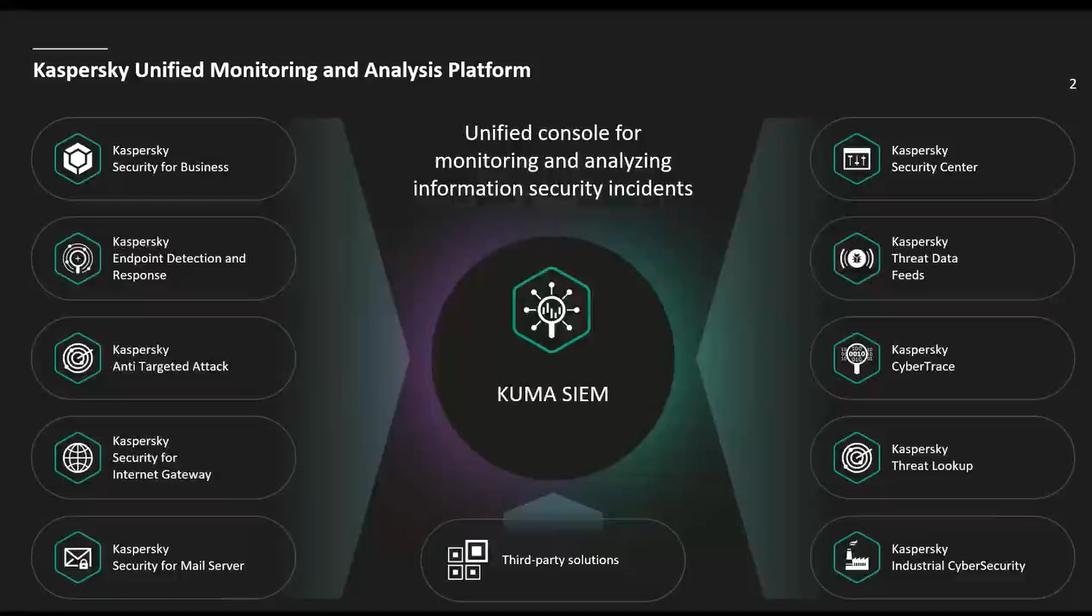The image size is (1092, 616).
Task: Select the Kaspersky Threat Lookup label
Action: tap(932, 457)
